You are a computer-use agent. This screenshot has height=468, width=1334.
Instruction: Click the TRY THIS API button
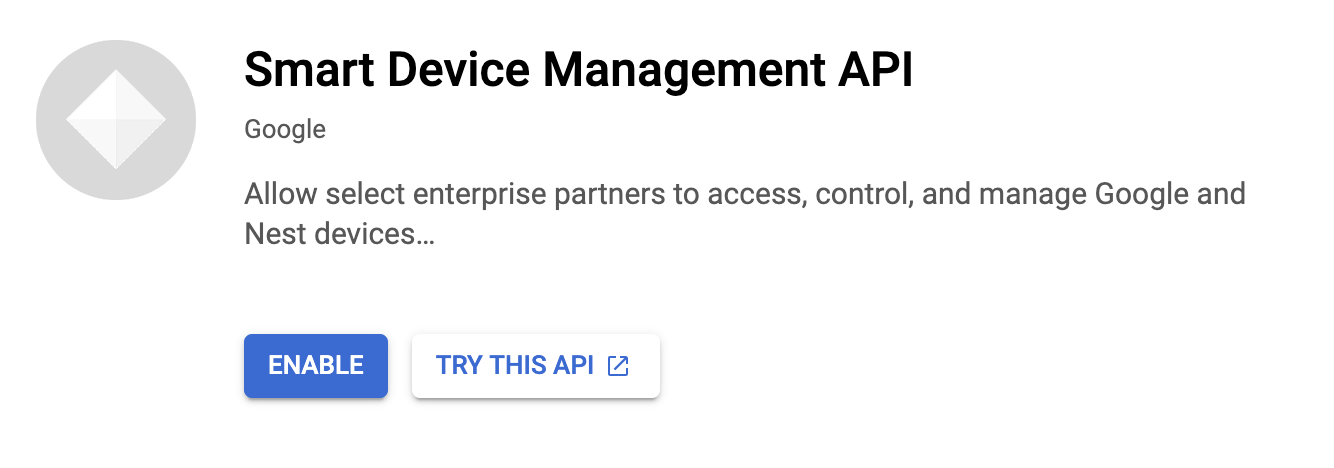pos(535,366)
